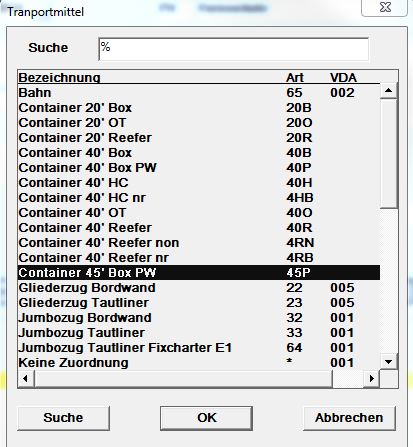This screenshot has width=413, height=447.
Task: Pick Container 40' Reefer non entry
Action: coord(199,243)
